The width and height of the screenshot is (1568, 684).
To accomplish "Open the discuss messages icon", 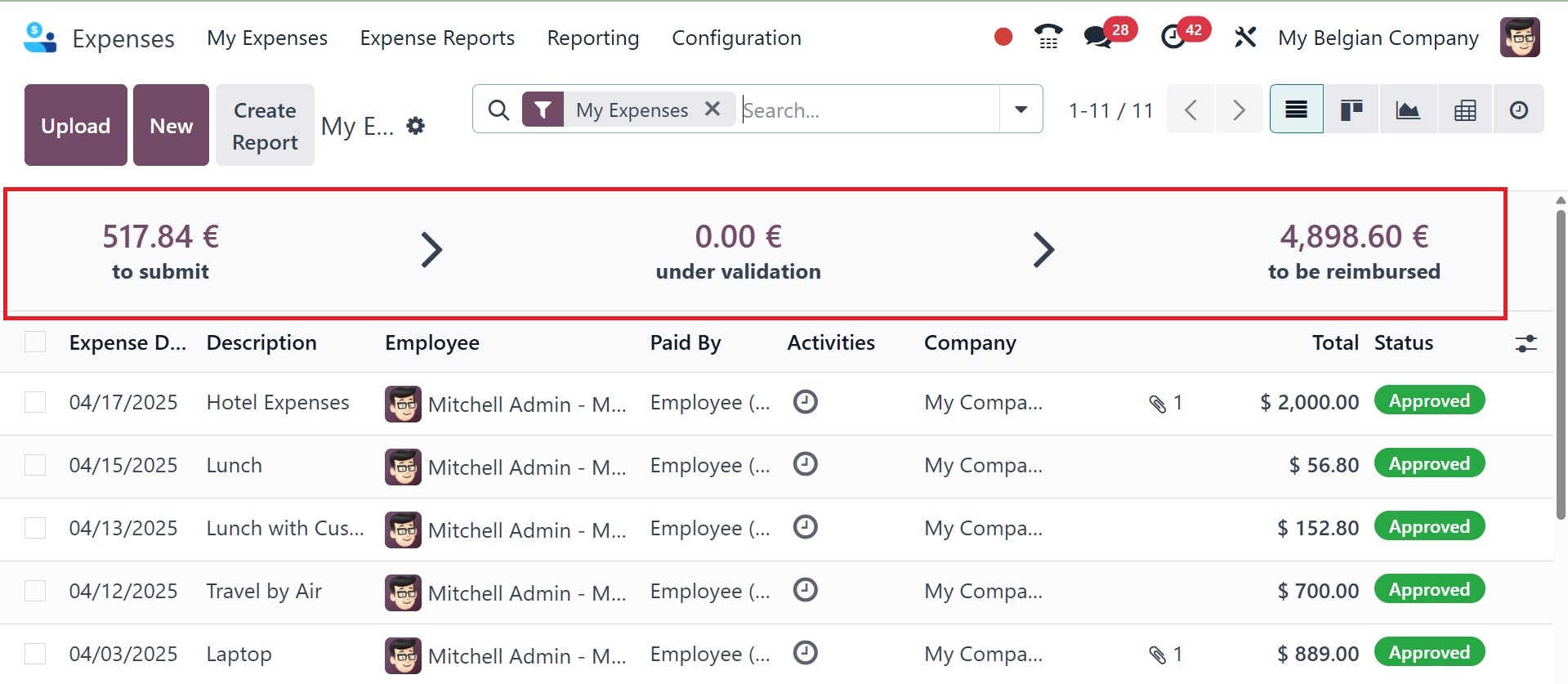I will click(1097, 38).
